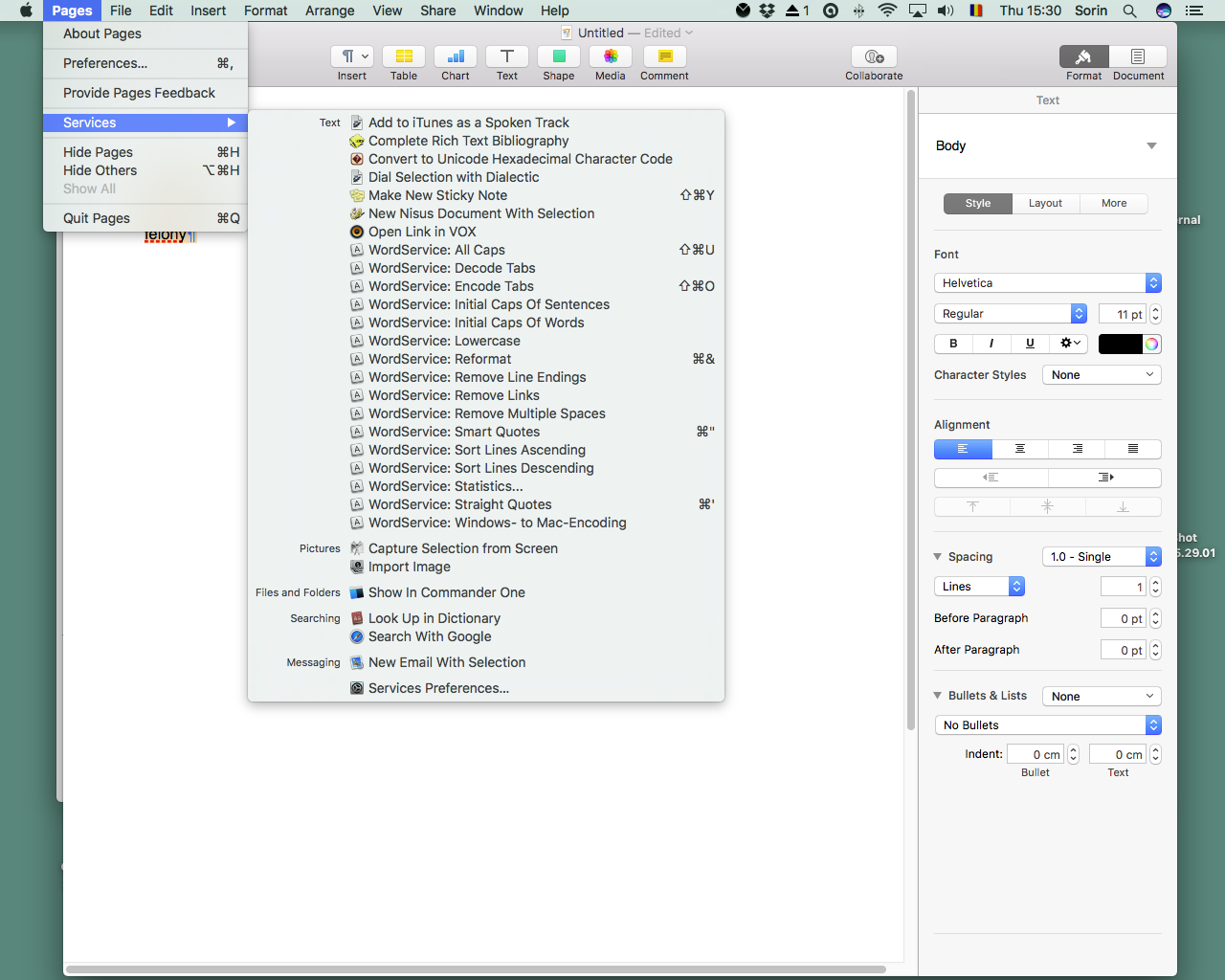Toggle italic text formatting

coord(991,344)
